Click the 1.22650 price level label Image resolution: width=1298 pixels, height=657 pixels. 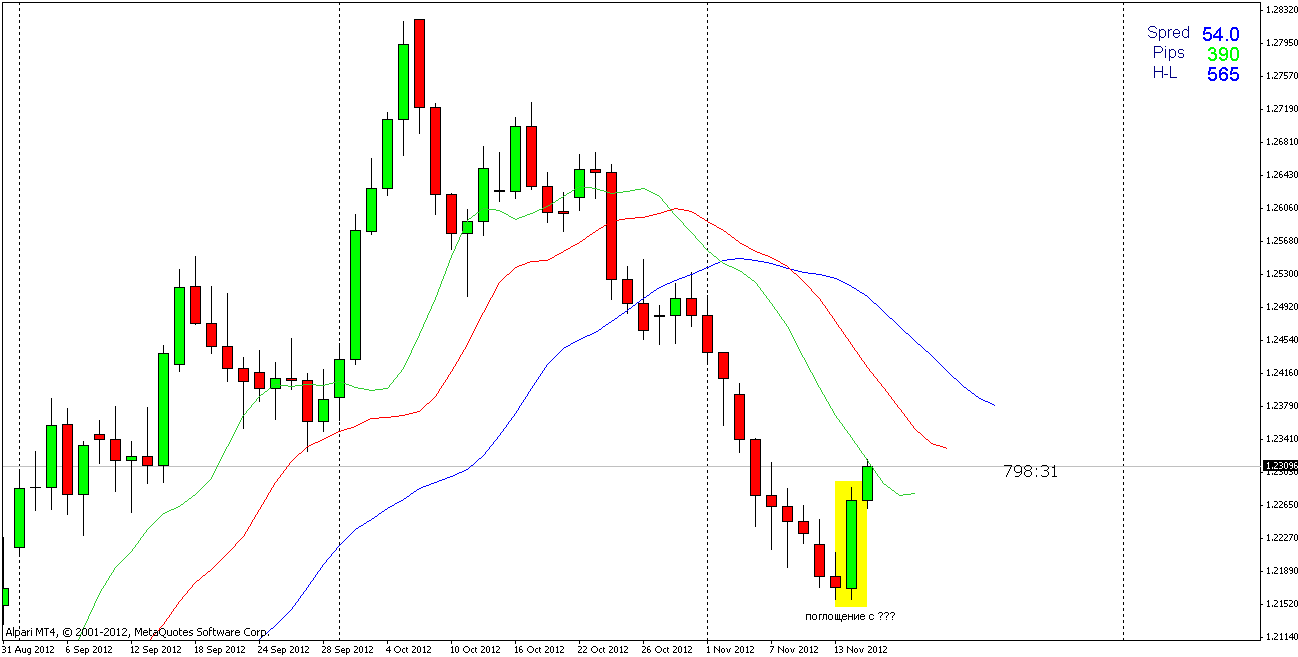tap(1281, 504)
